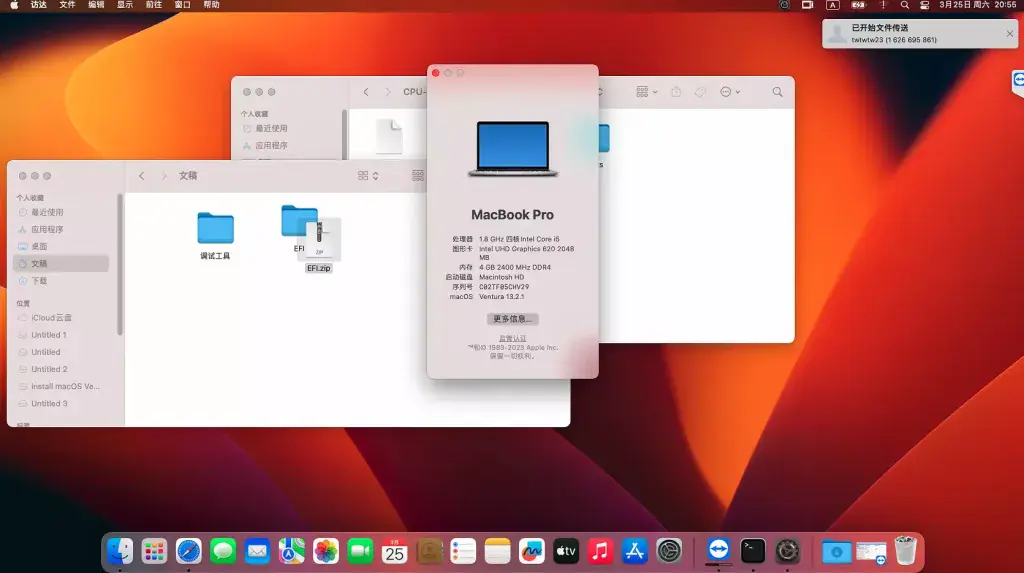
Task: Select 应用程序 in the CPU window sidebar
Action: pyautogui.click(x=271, y=146)
